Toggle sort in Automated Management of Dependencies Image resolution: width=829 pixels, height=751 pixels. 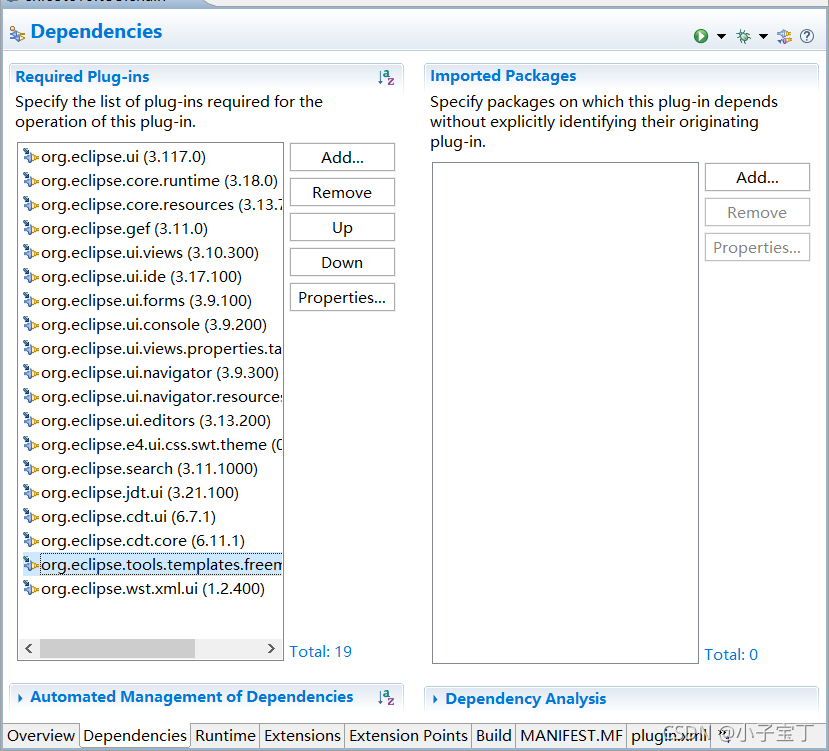tap(386, 697)
